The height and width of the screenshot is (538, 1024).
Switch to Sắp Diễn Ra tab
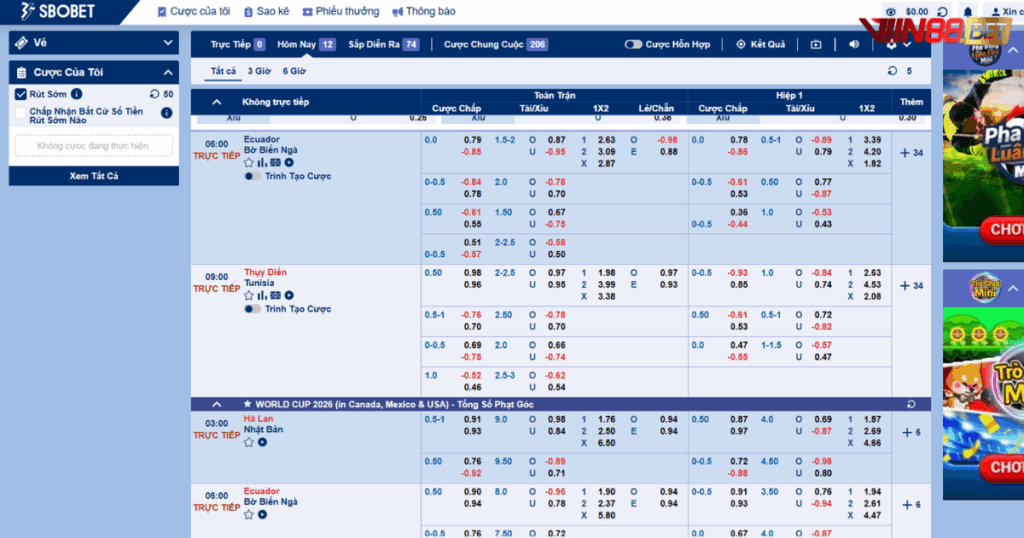click(383, 44)
